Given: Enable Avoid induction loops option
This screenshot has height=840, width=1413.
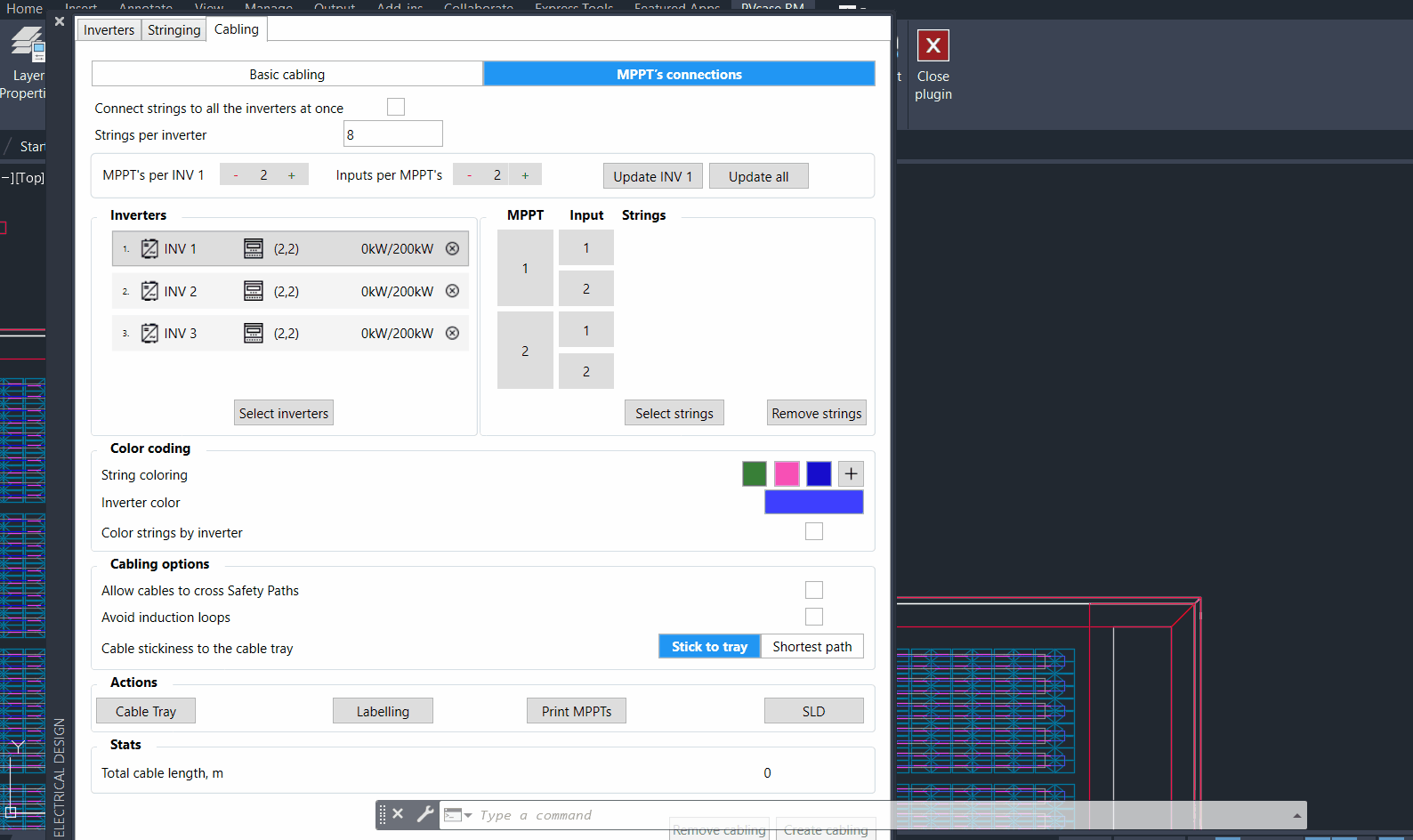Looking at the screenshot, I should pos(813,617).
